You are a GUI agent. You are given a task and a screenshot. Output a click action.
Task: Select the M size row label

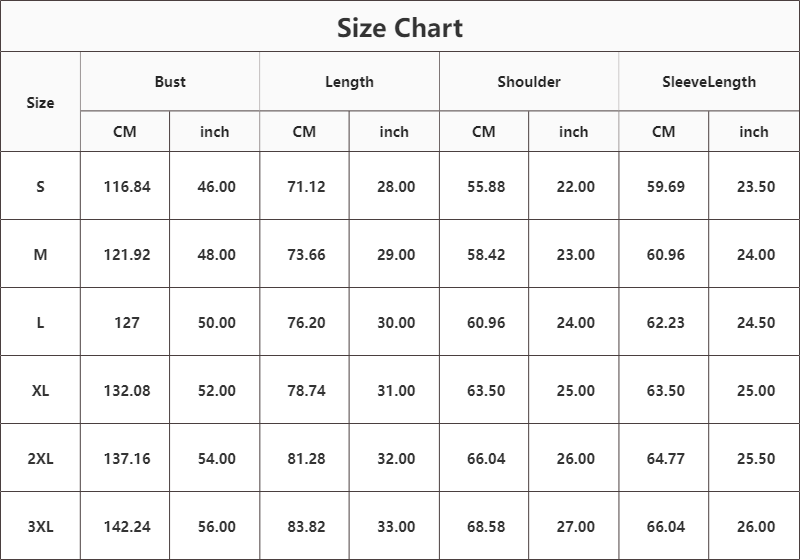(40, 255)
